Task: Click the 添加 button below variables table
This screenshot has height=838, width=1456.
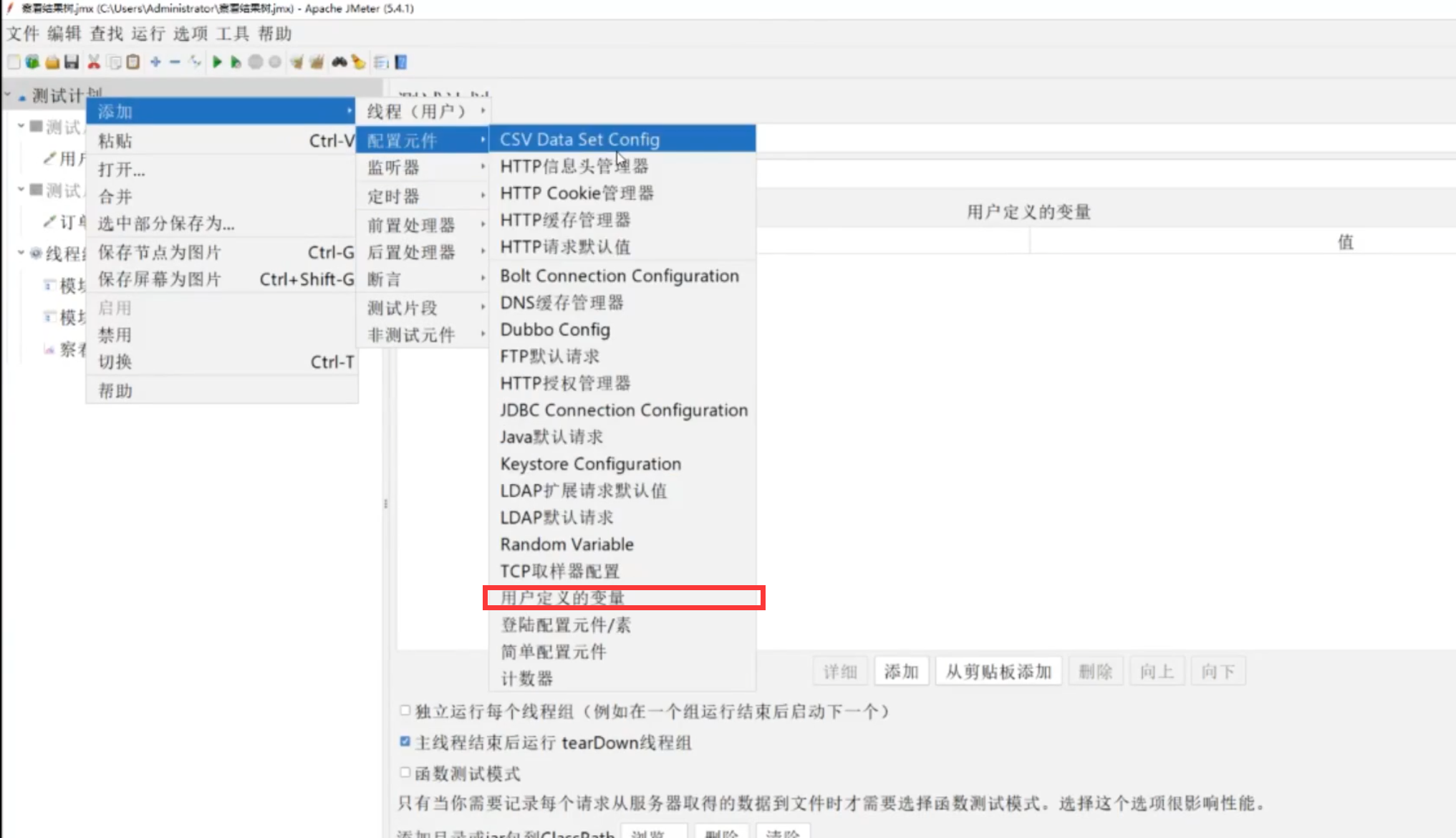Action: click(900, 671)
